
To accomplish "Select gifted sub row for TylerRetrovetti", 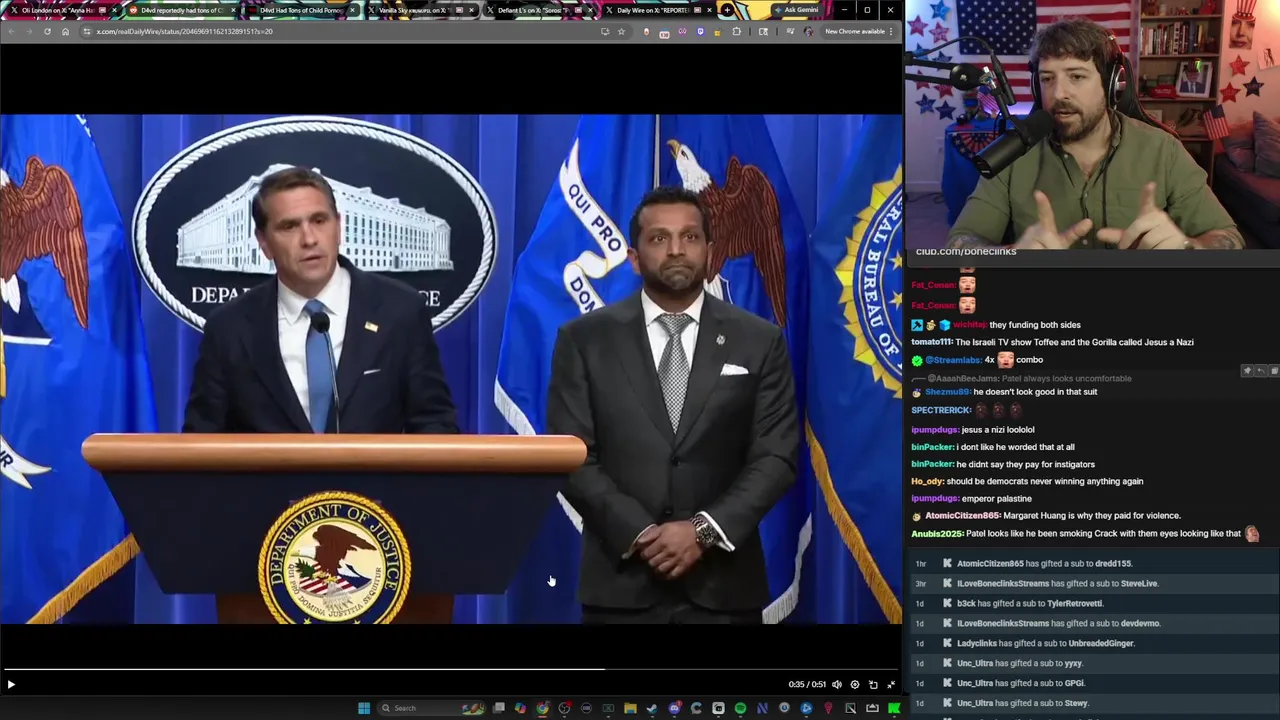I will (x=1095, y=603).
